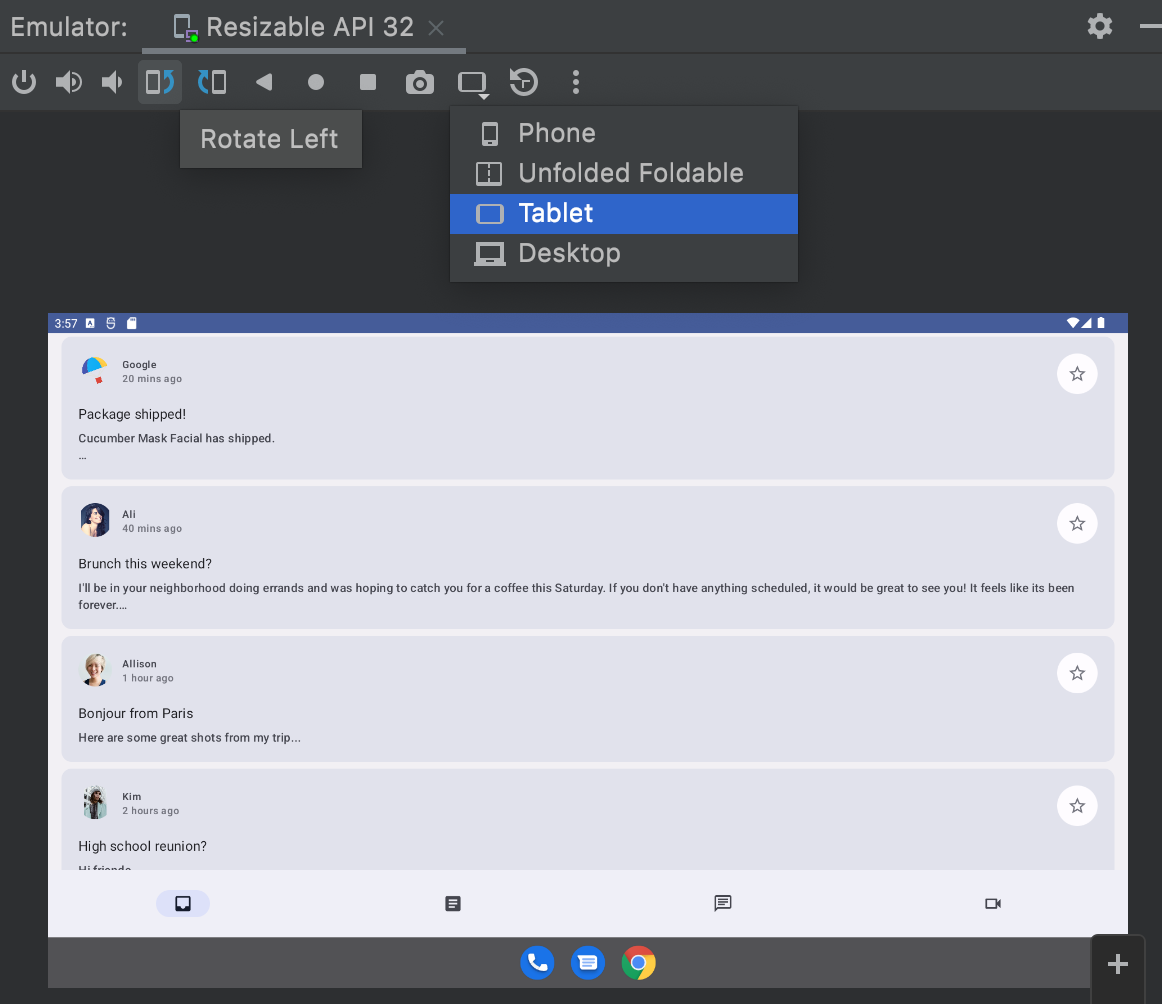Image resolution: width=1162 pixels, height=1004 pixels.
Task: Open the display mode dropdown
Action: coord(472,82)
